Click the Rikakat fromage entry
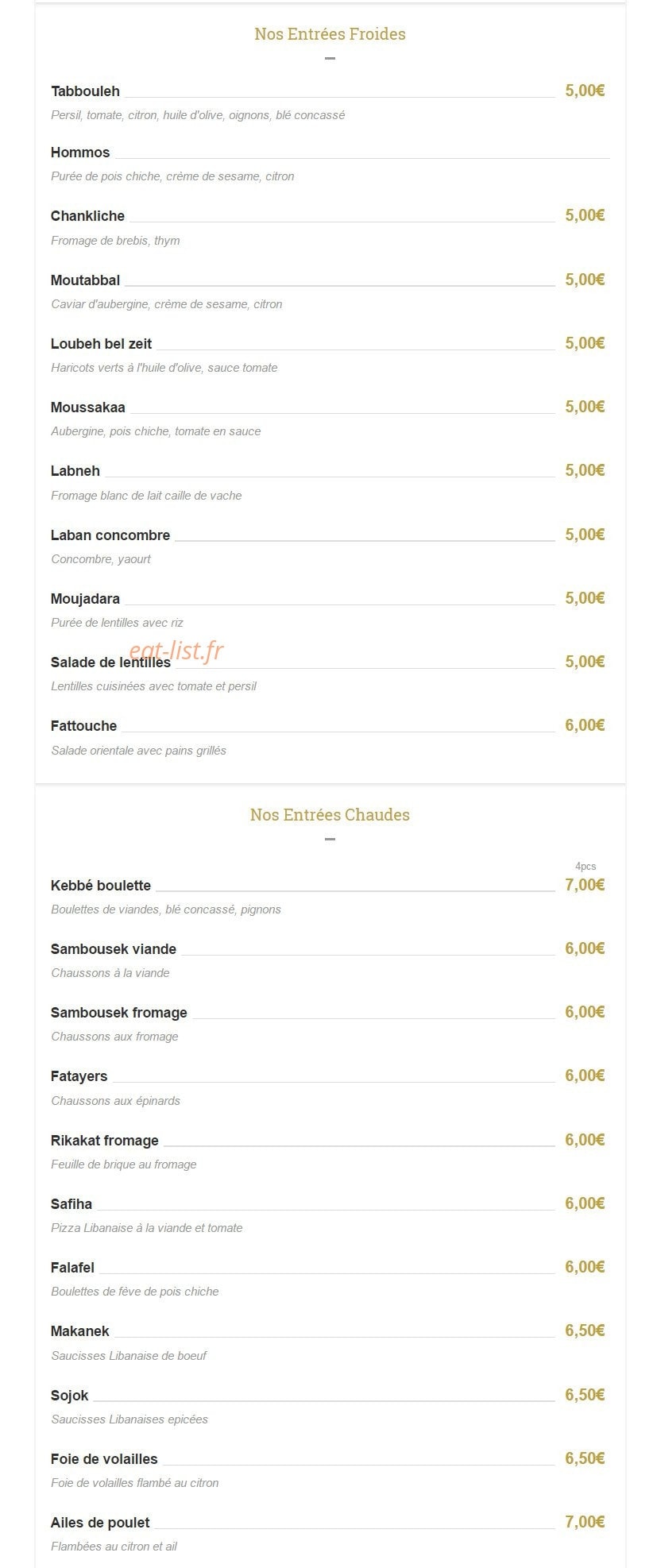 click(x=105, y=1141)
